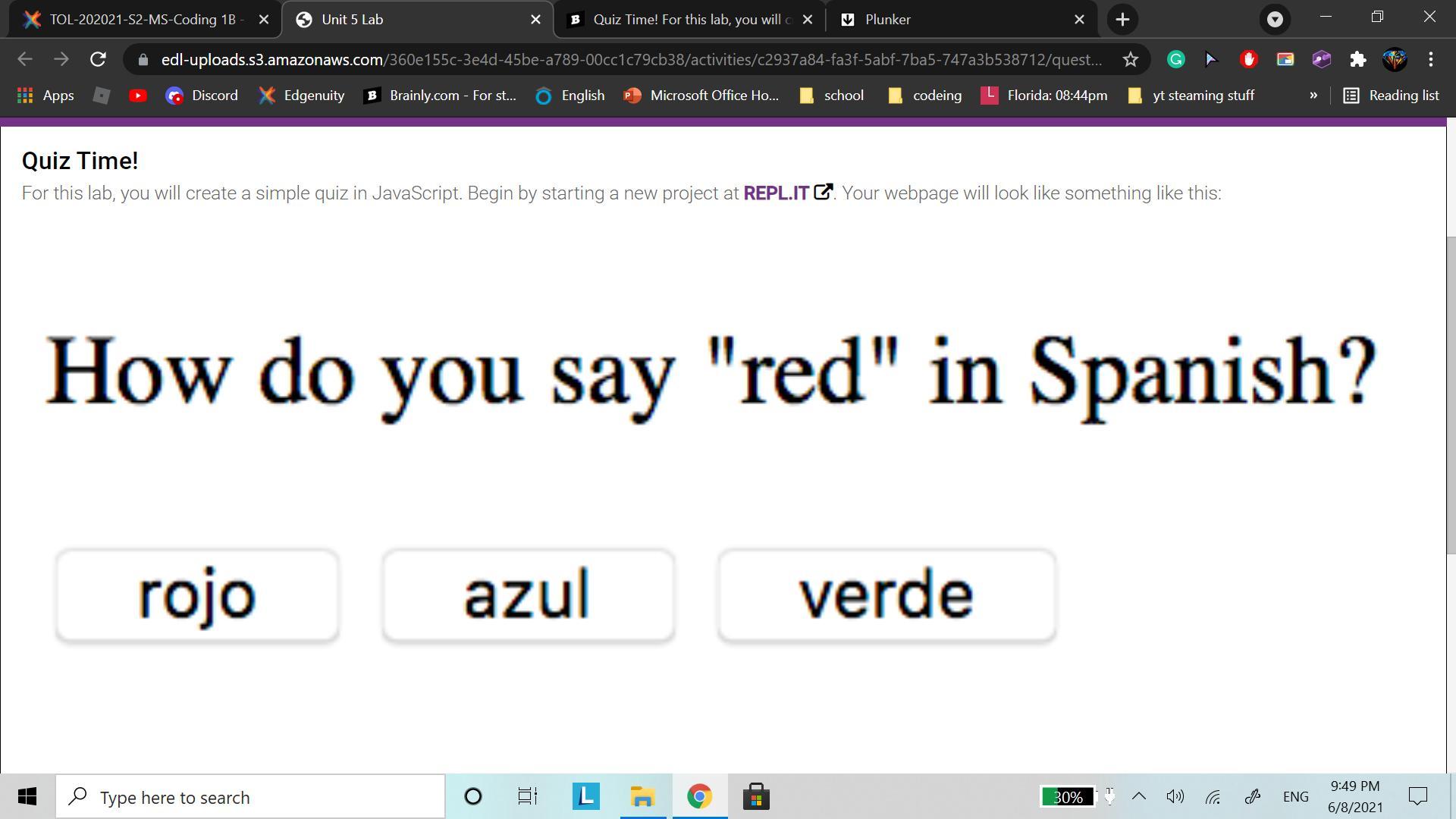The width and height of the screenshot is (1456, 819).
Task: Open the Grammarly extension icon
Action: click(x=1175, y=59)
